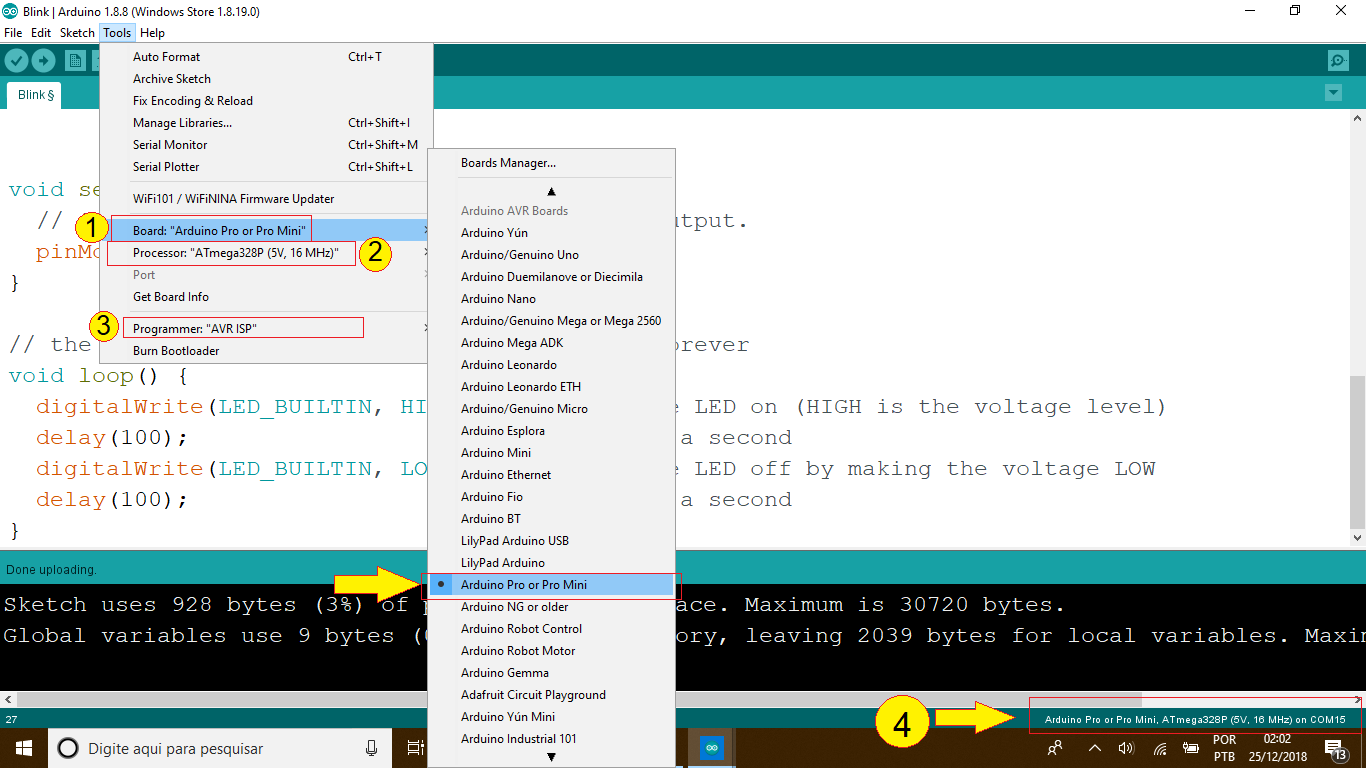The height and width of the screenshot is (768, 1372).
Task: Select Arduino Pro or Pro Mini board
Action: click(x=551, y=585)
